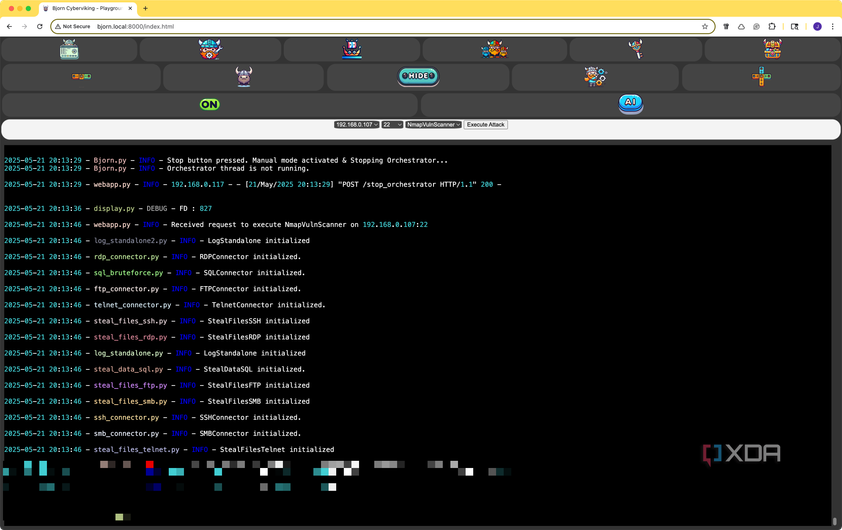Open the Viking longship icon page
Image resolution: width=842 pixels, height=530 pixels.
point(352,49)
